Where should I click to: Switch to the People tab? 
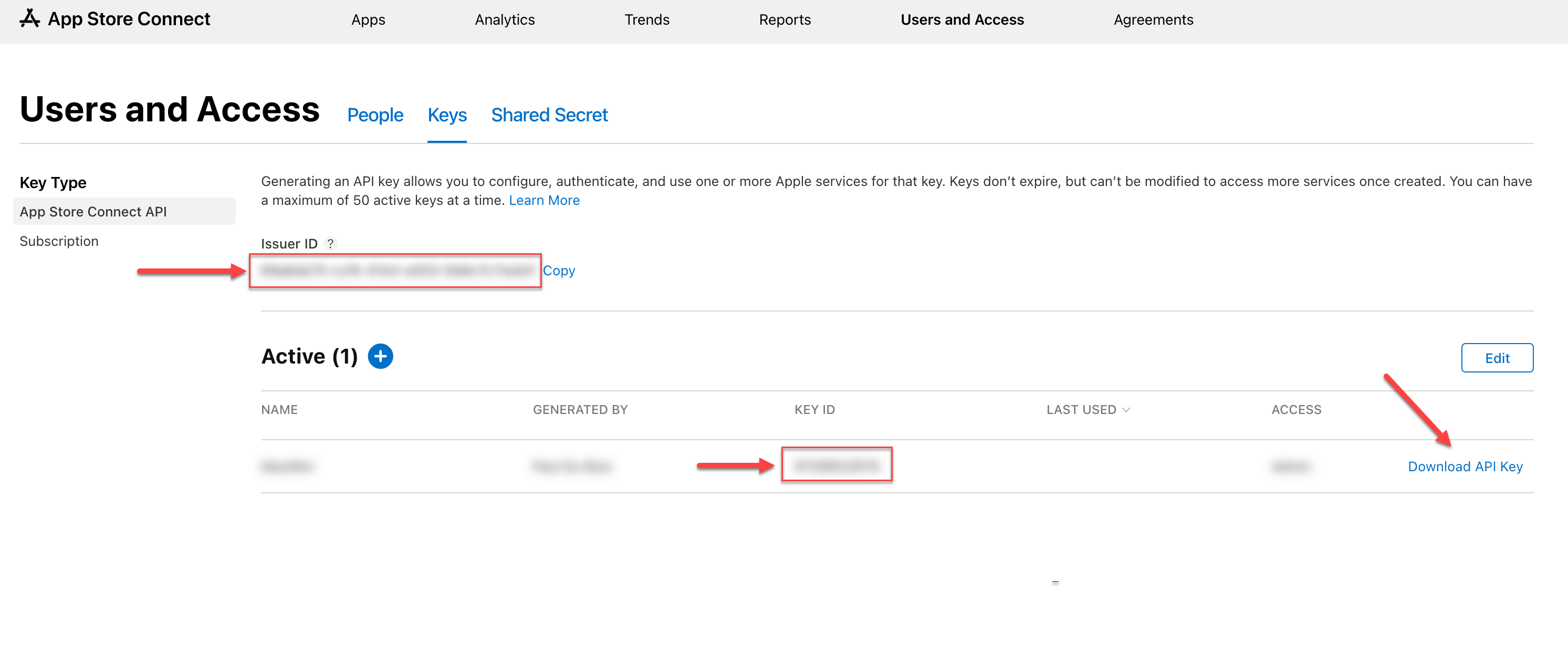[375, 115]
